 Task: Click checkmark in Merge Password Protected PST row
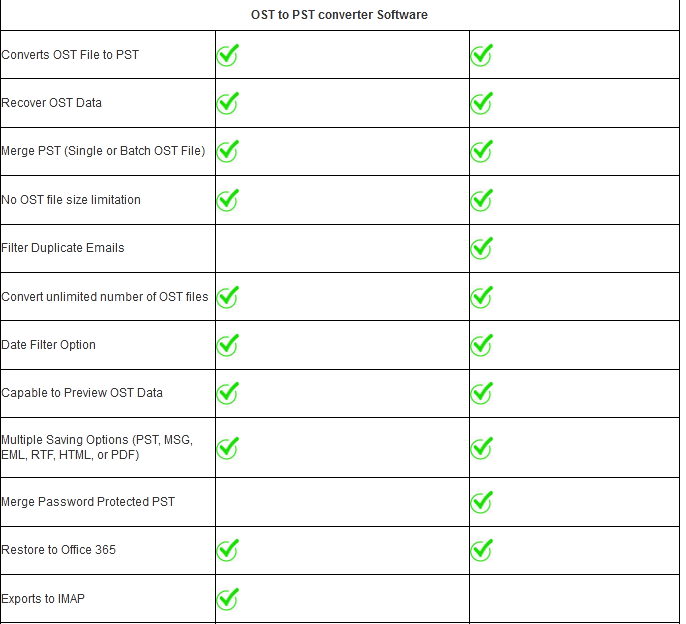482,501
